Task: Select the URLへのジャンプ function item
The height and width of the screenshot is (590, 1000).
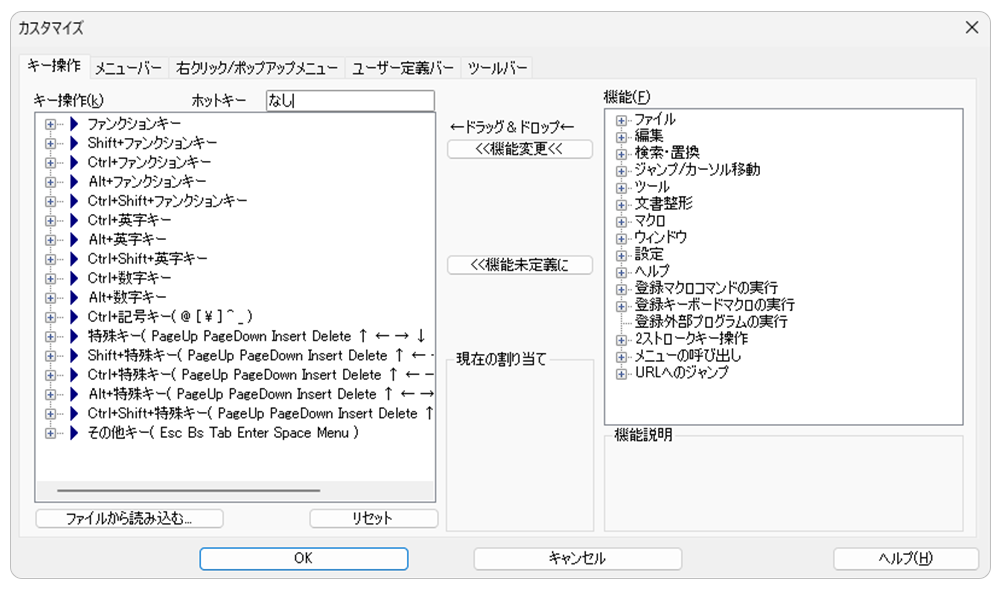Action: tap(681, 373)
